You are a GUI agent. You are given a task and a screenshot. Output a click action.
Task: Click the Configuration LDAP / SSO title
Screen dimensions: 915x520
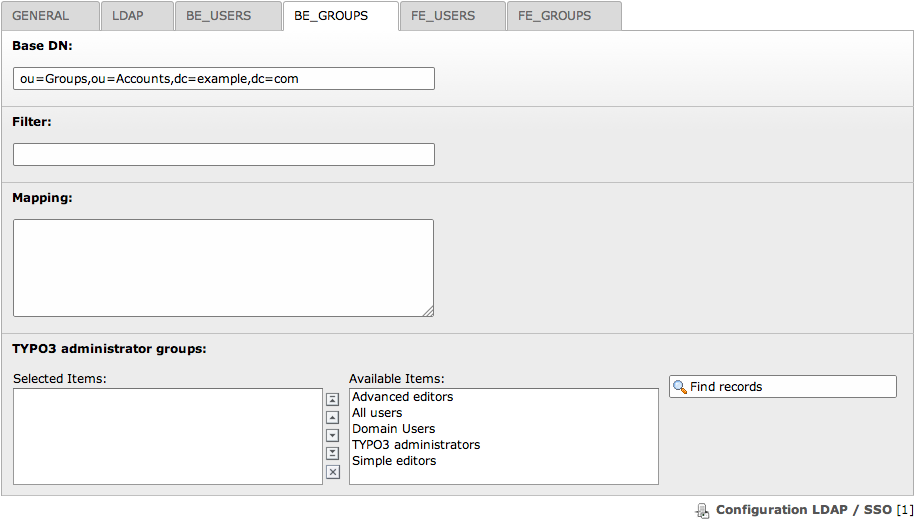[x=804, y=510]
